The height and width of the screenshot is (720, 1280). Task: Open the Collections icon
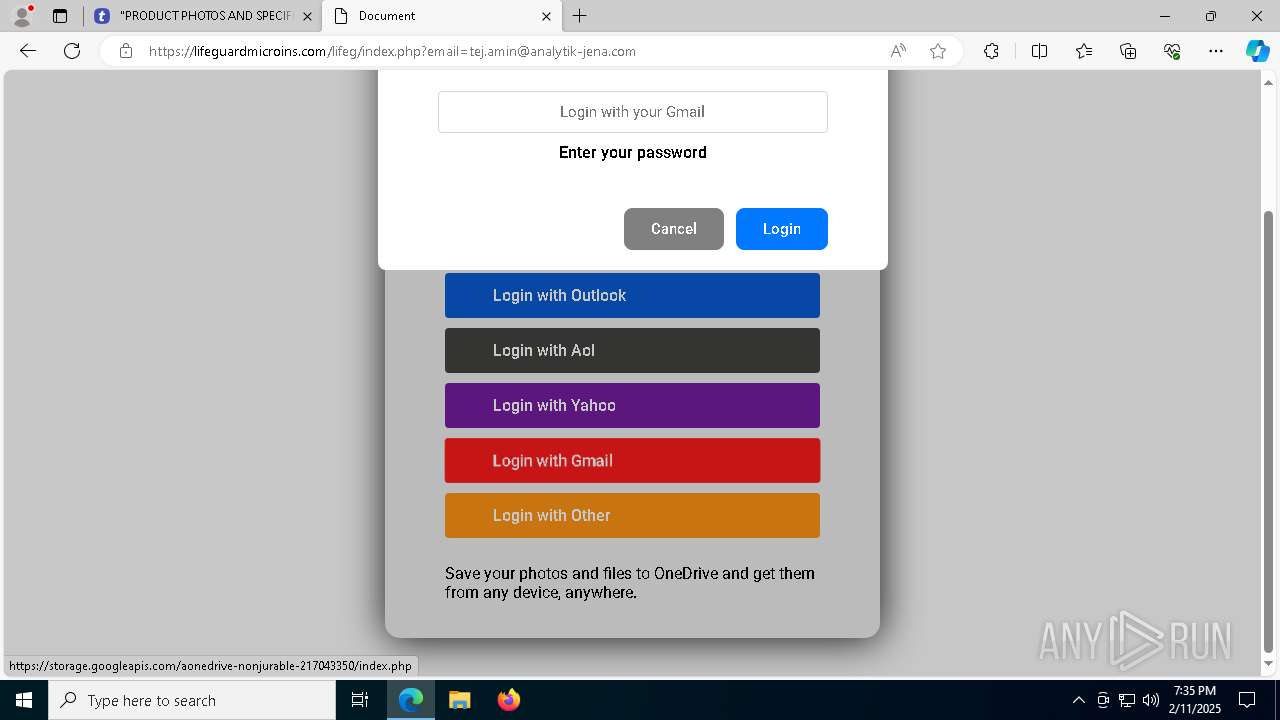coord(1128,51)
